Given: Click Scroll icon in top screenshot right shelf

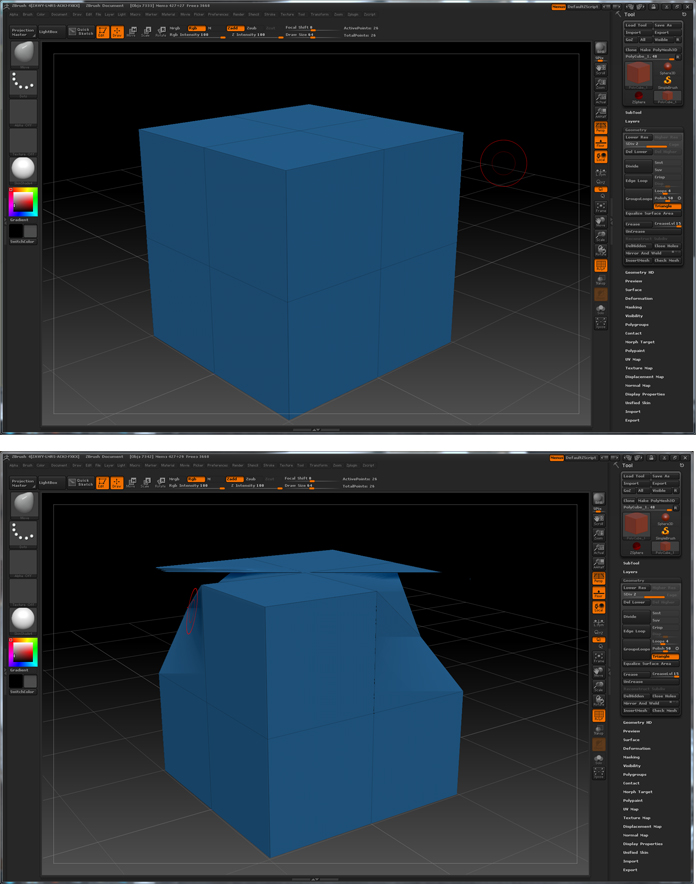Looking at the screenshot, I should click(x=601, y=70).
